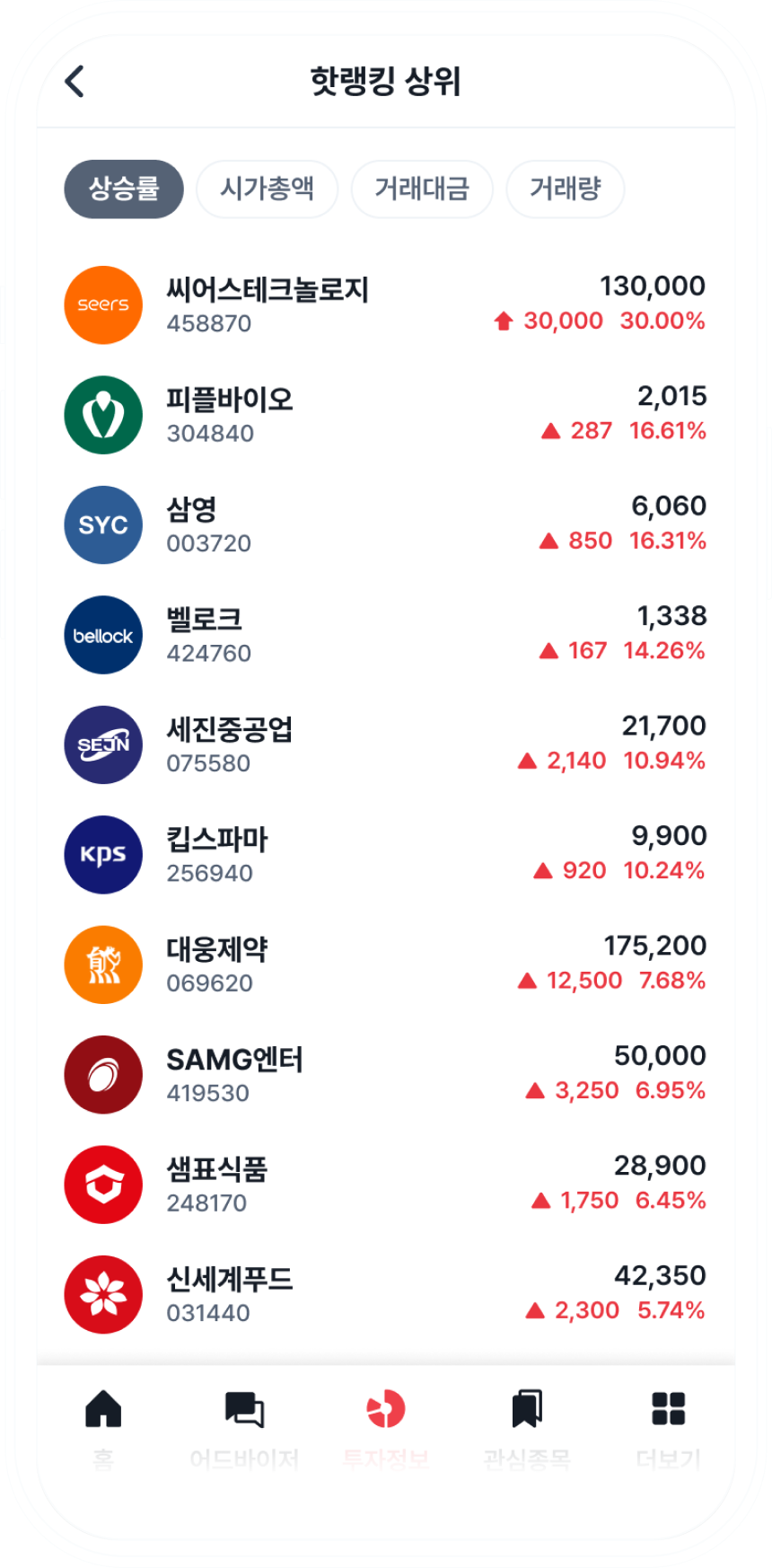Screen dimensions: 772x1568
Task: Tap the bellock company logo
Action: (x=103, y=635)
